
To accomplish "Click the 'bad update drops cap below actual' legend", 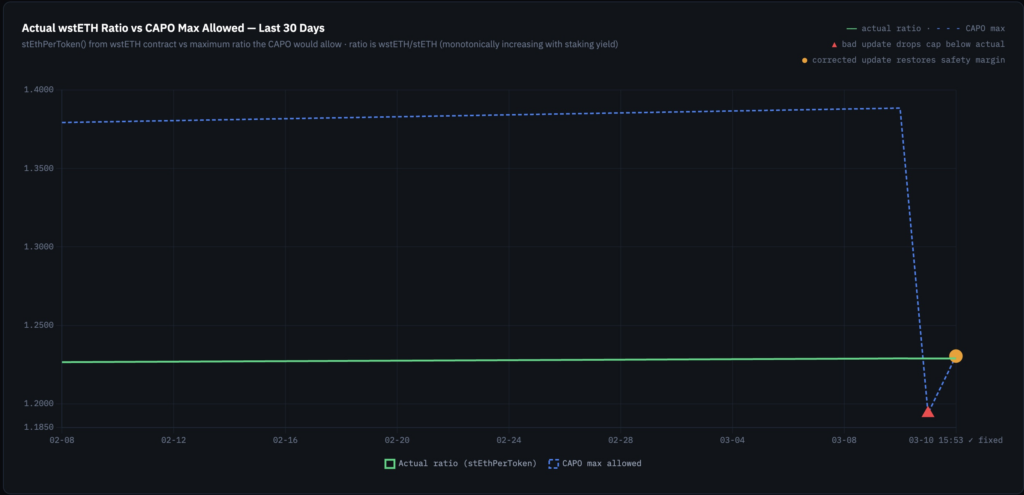I will coord(923,44).
